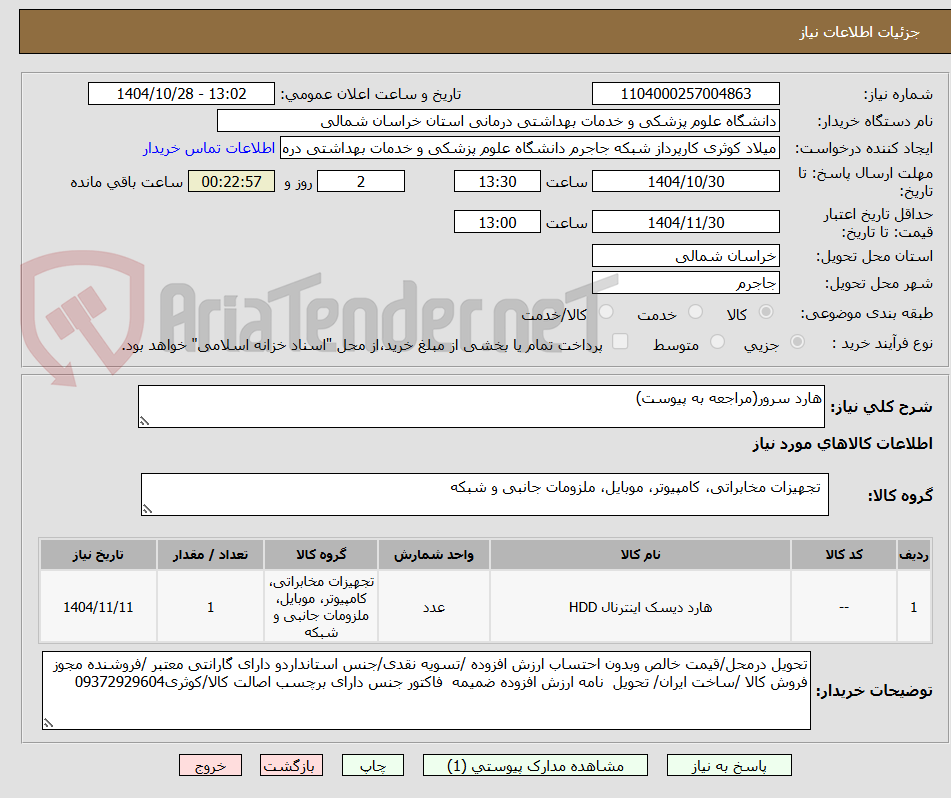Select the متوسط purchase type radio
The height and width of the screenshot is (798, 951).
pos(717,343)
